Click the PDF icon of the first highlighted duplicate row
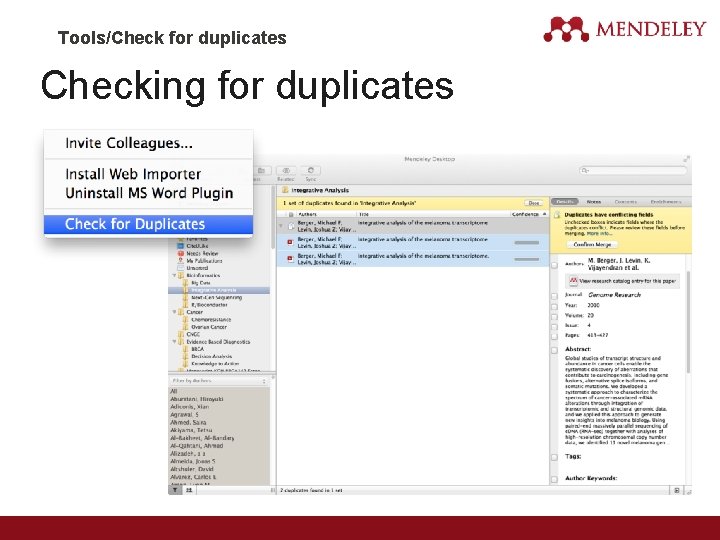Image resolution: width=720 pixels, height=540 pixels. (x=290, y=242)
